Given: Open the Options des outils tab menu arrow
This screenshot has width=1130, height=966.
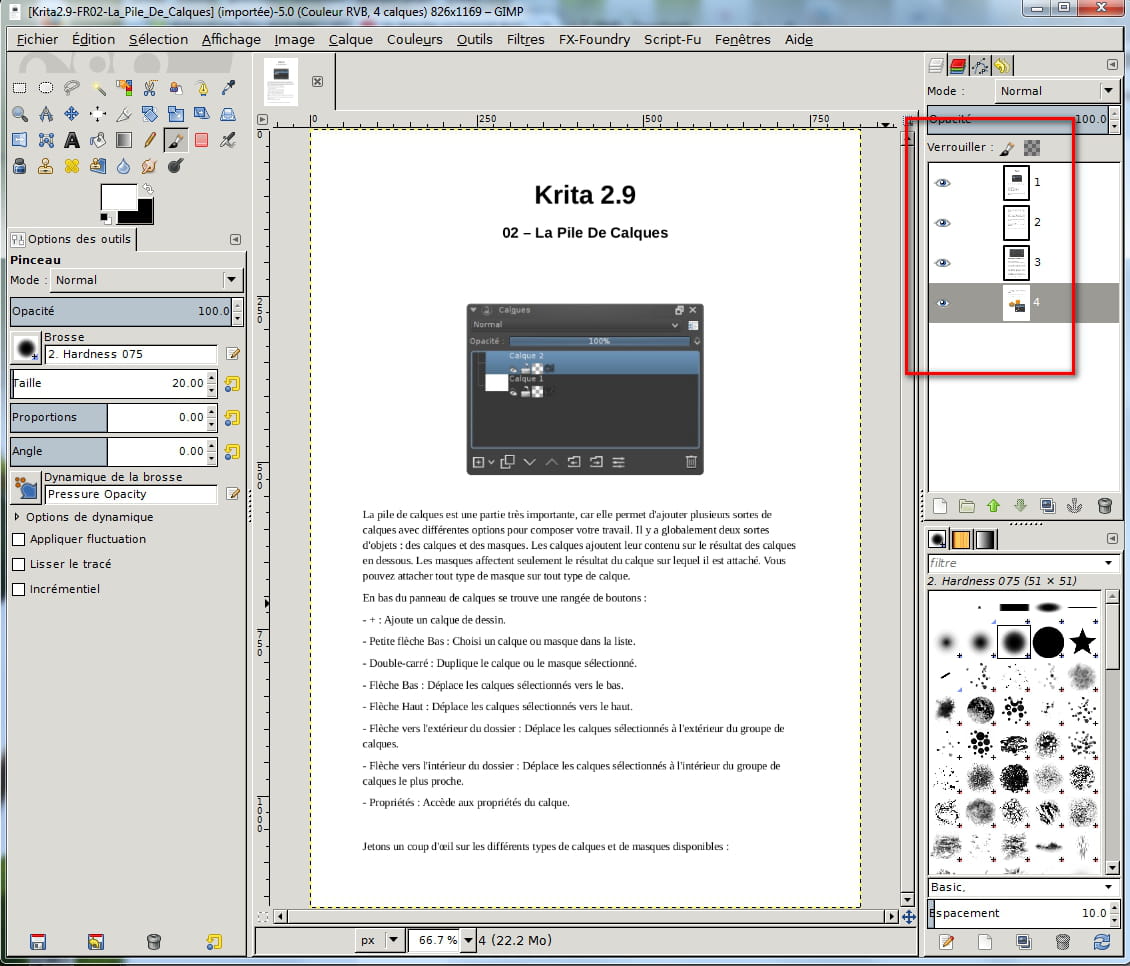Looking at the screenshot, I should (x=235, y=239).
